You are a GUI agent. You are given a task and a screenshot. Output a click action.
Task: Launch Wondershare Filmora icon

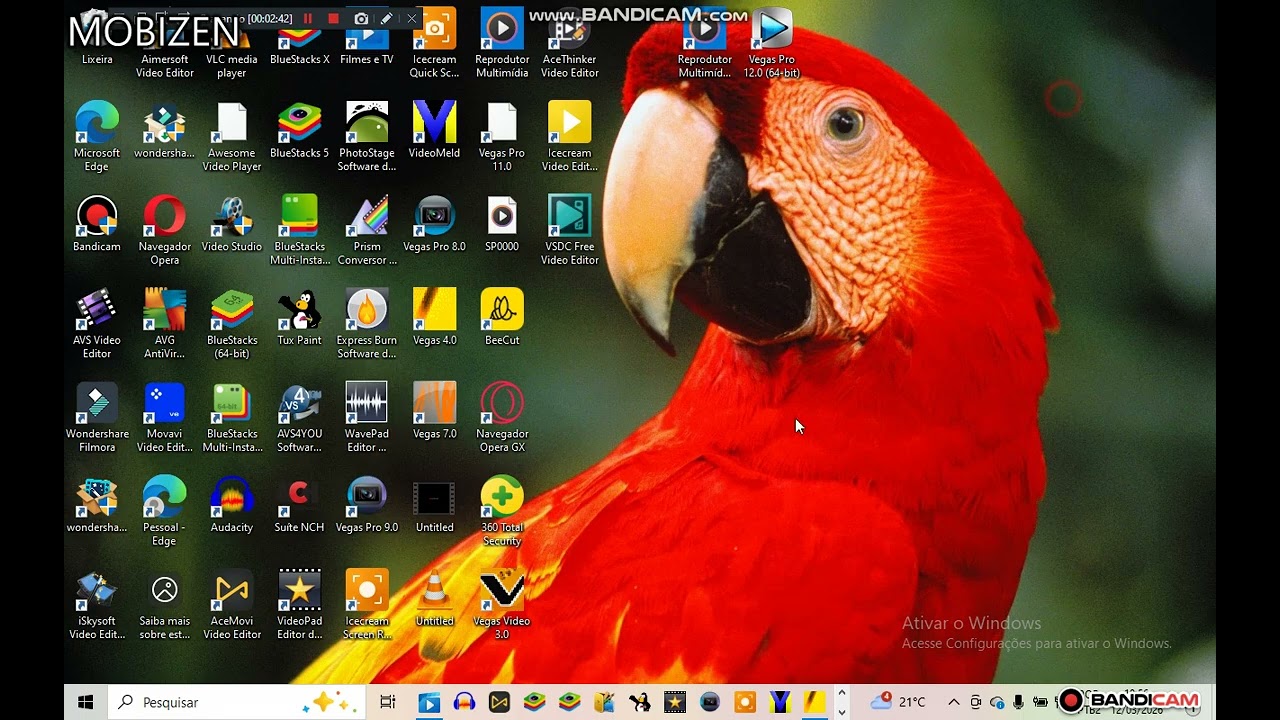pyautogui.click(x=97, y=418)
